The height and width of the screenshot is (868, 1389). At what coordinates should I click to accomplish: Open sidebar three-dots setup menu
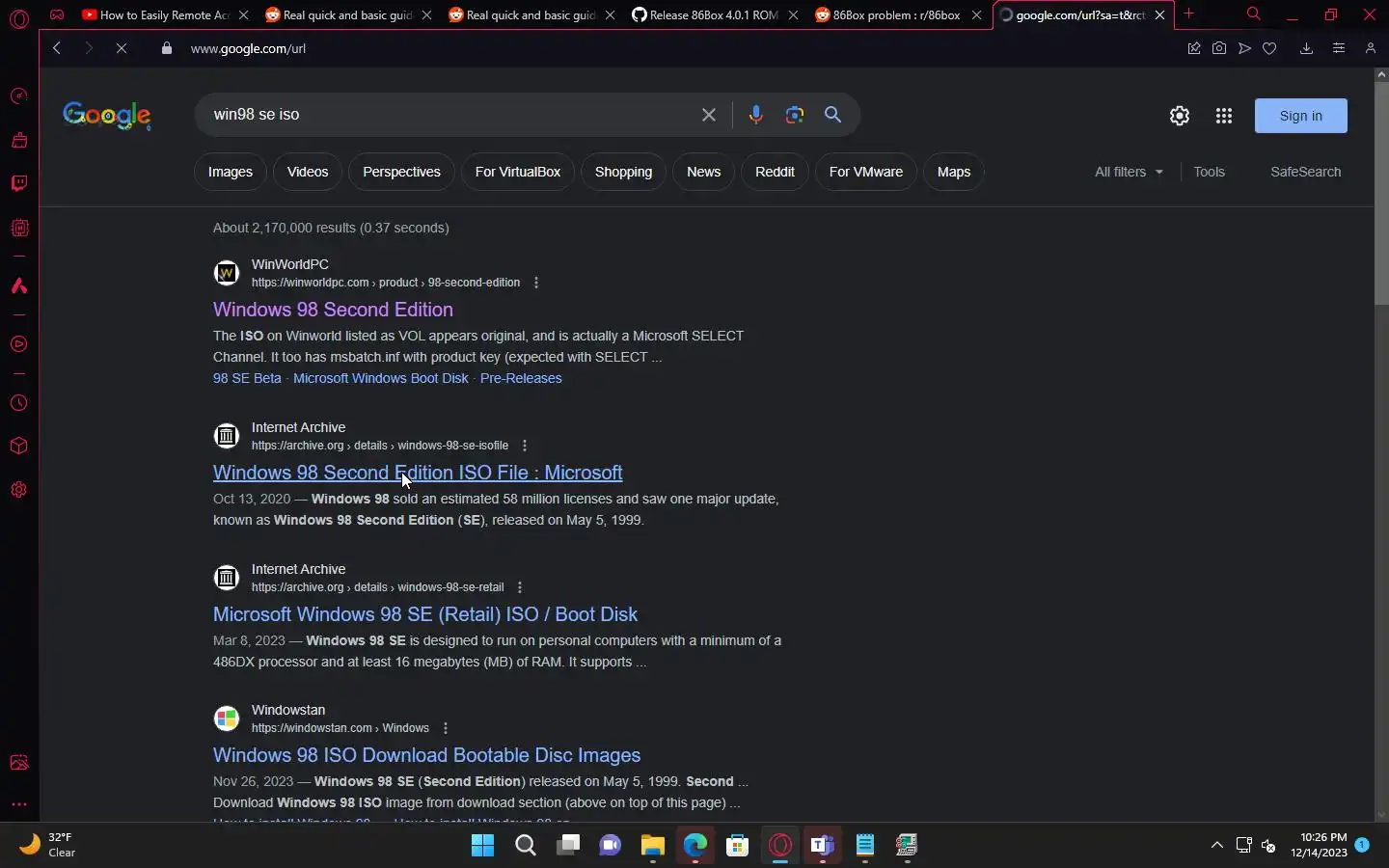point(18,804)
